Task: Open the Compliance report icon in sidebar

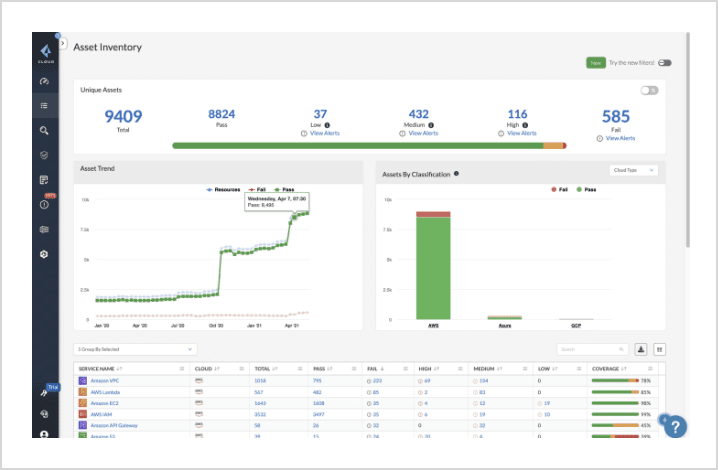Action: click(44, 180)
